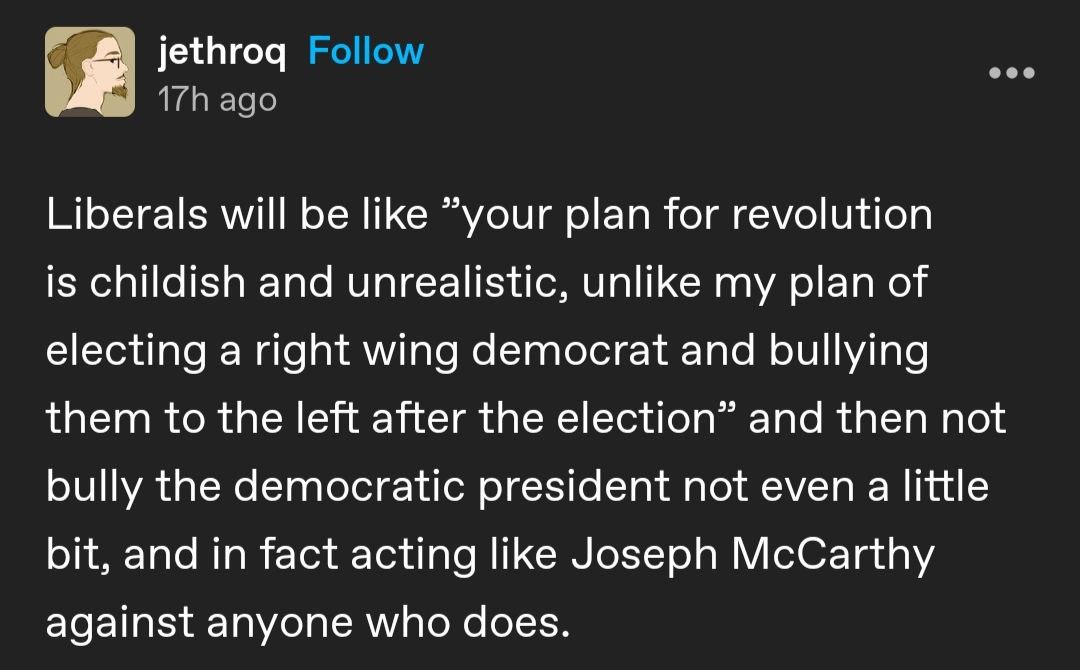The height and width of the screenshot is (670, 1080).
Task: Click the phrase "against anyone who does"
Action: coord(307,623)
